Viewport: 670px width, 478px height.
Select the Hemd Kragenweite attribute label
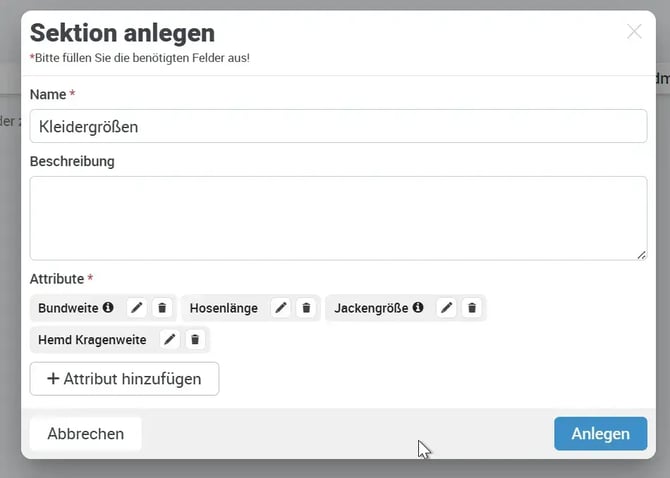click(92, 340)
